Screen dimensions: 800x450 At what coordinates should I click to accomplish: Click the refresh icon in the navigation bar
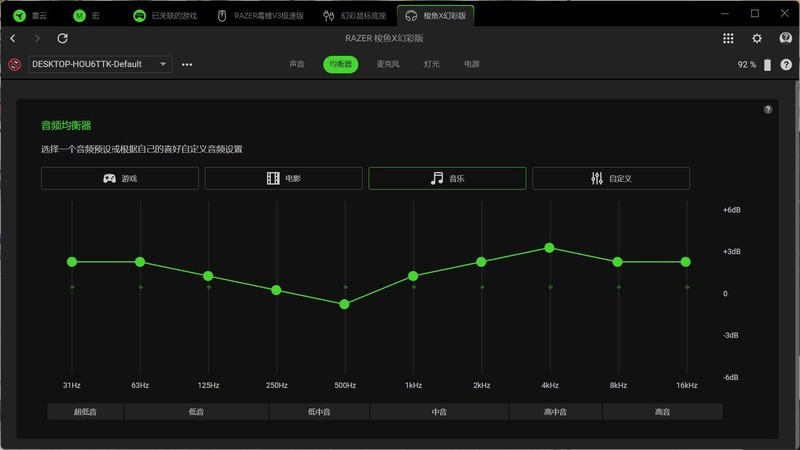point(62,38)
